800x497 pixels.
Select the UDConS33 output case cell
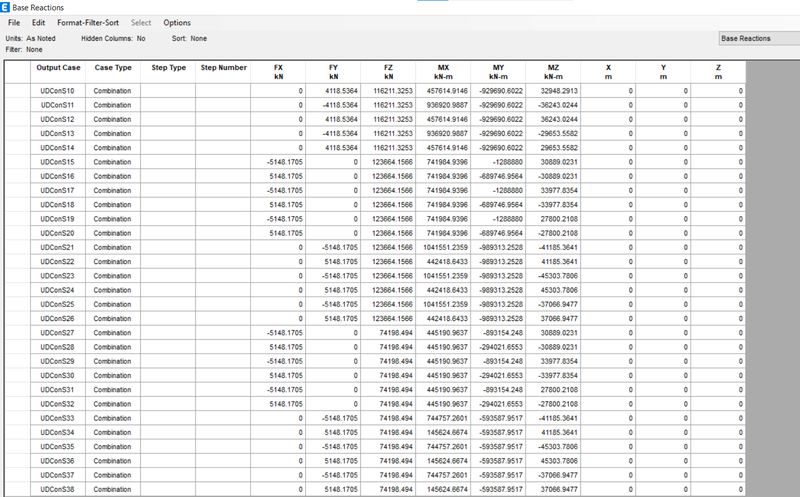pyautogui.click(x=58, y=419)
